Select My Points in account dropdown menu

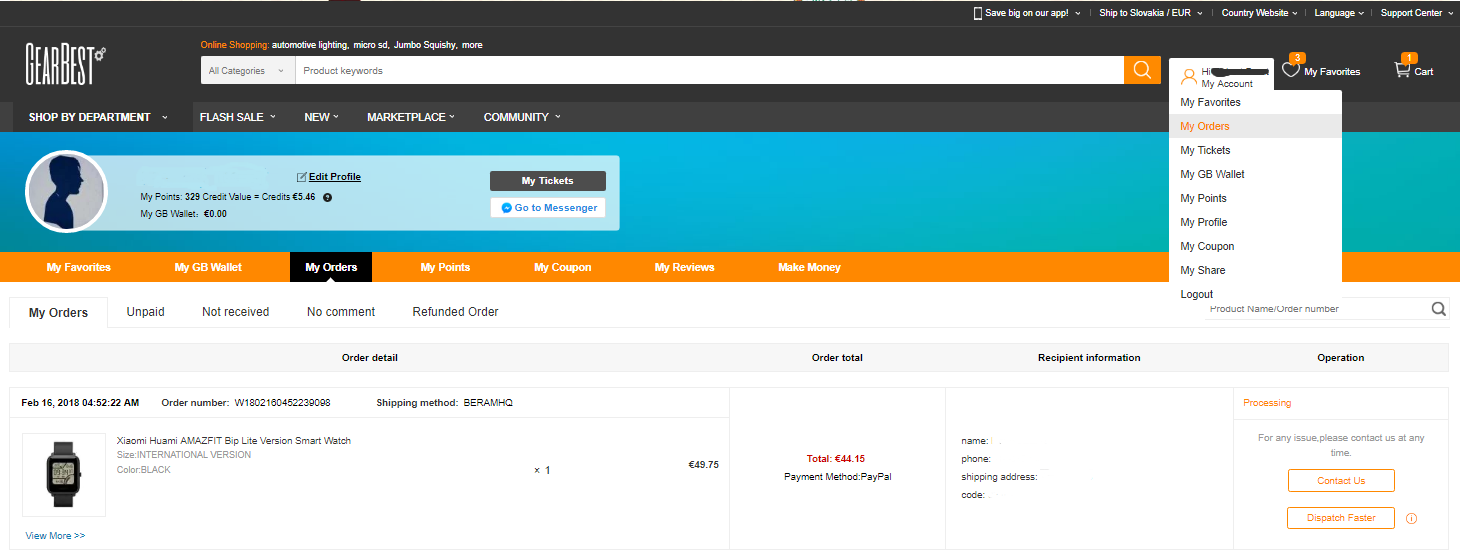[1255, 198]
